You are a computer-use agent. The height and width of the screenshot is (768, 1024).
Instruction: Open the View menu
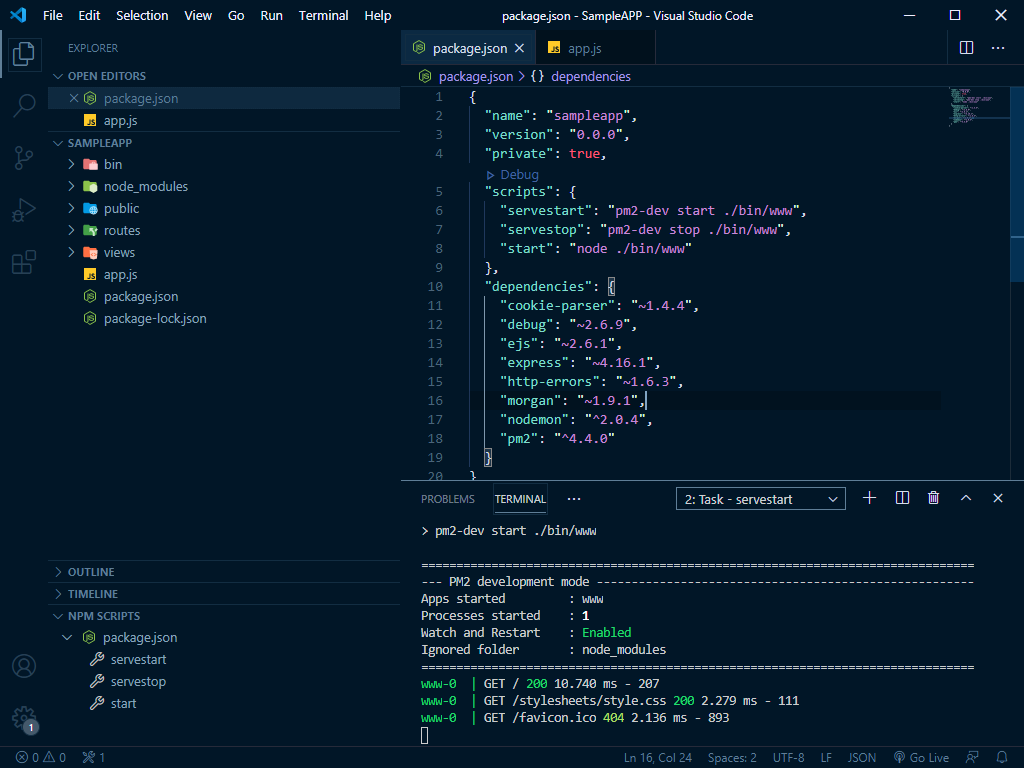[198, 16]
